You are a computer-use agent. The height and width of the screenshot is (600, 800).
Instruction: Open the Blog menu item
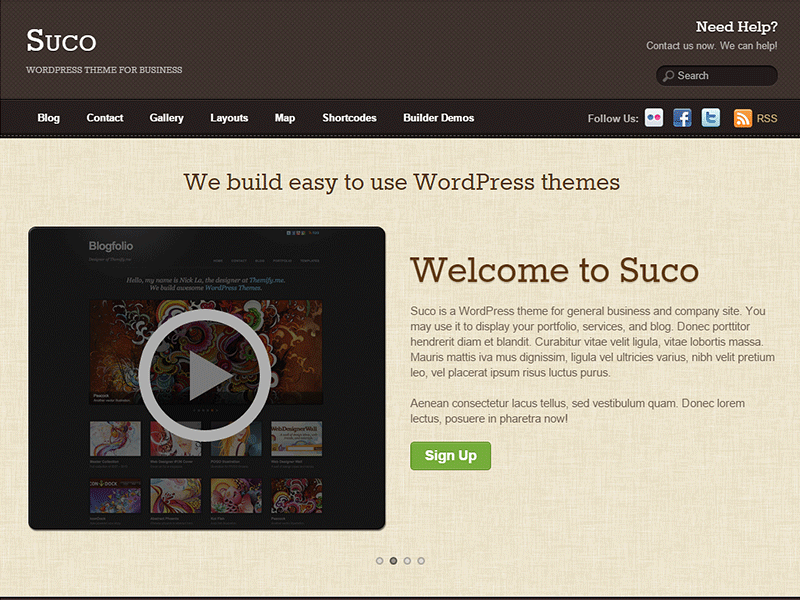pos(49,118)
